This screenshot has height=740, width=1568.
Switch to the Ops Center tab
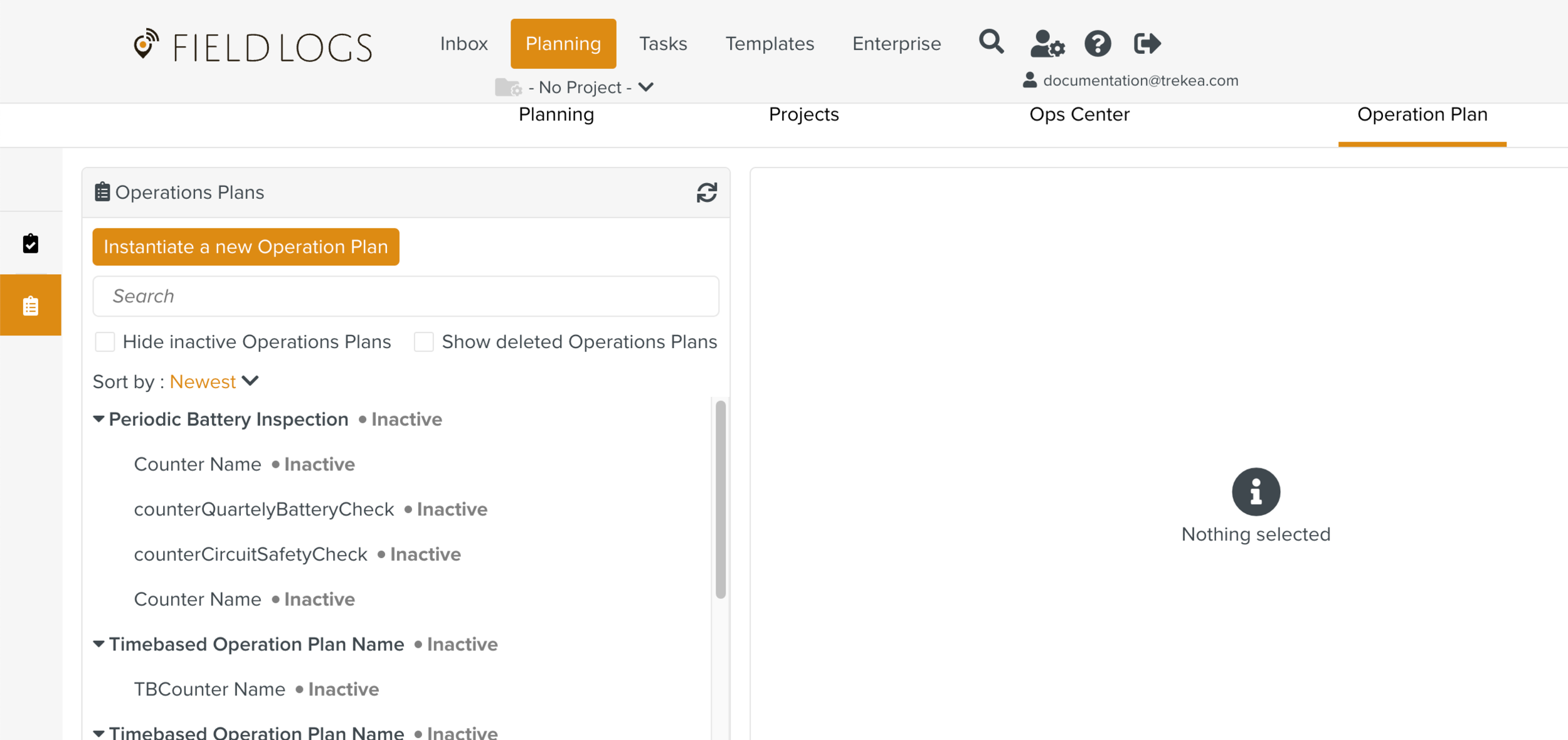tap(1079, 115)
